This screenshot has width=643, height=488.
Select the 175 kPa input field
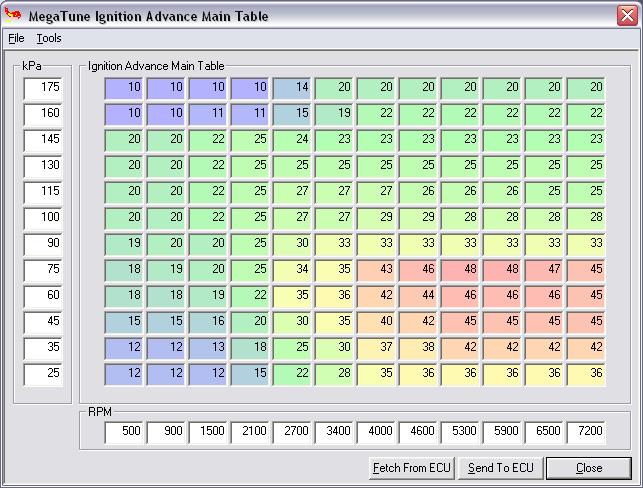coord(43,88)
